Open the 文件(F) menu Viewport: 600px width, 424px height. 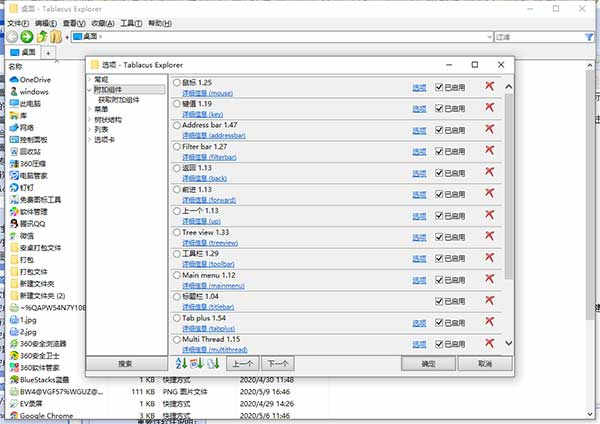(18, 23)
